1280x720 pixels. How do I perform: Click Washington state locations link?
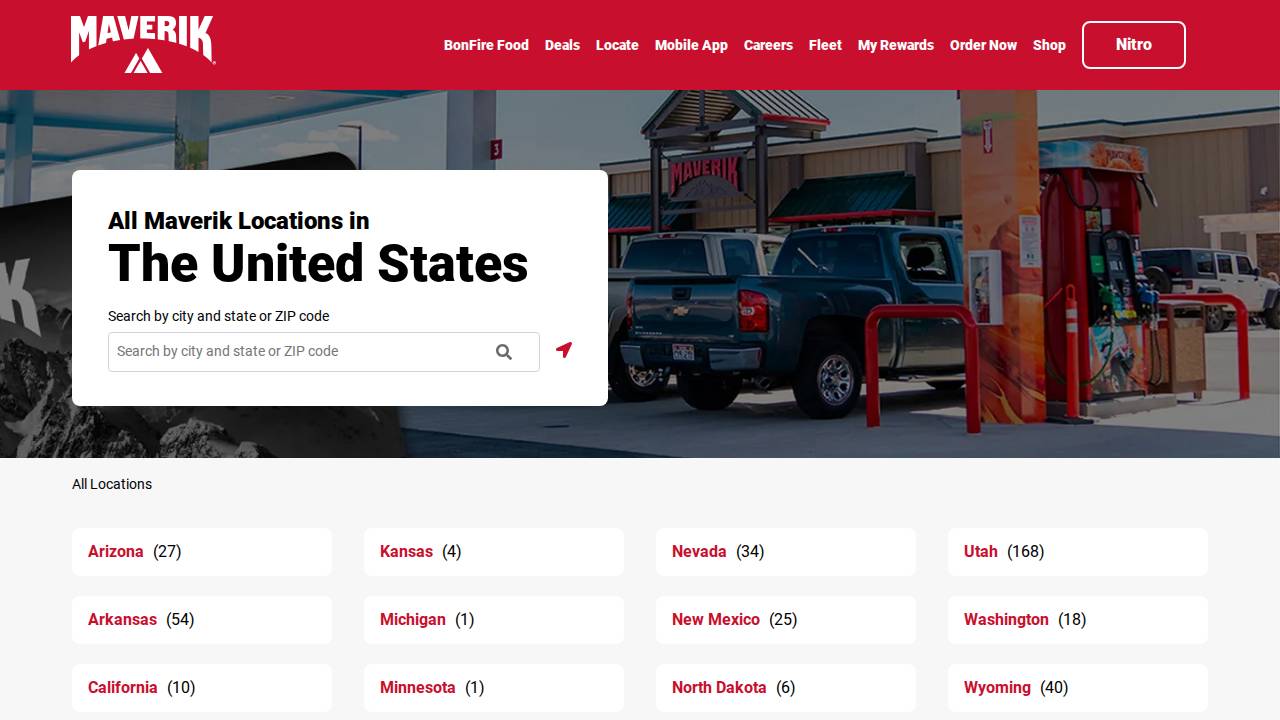[1006, 619]
